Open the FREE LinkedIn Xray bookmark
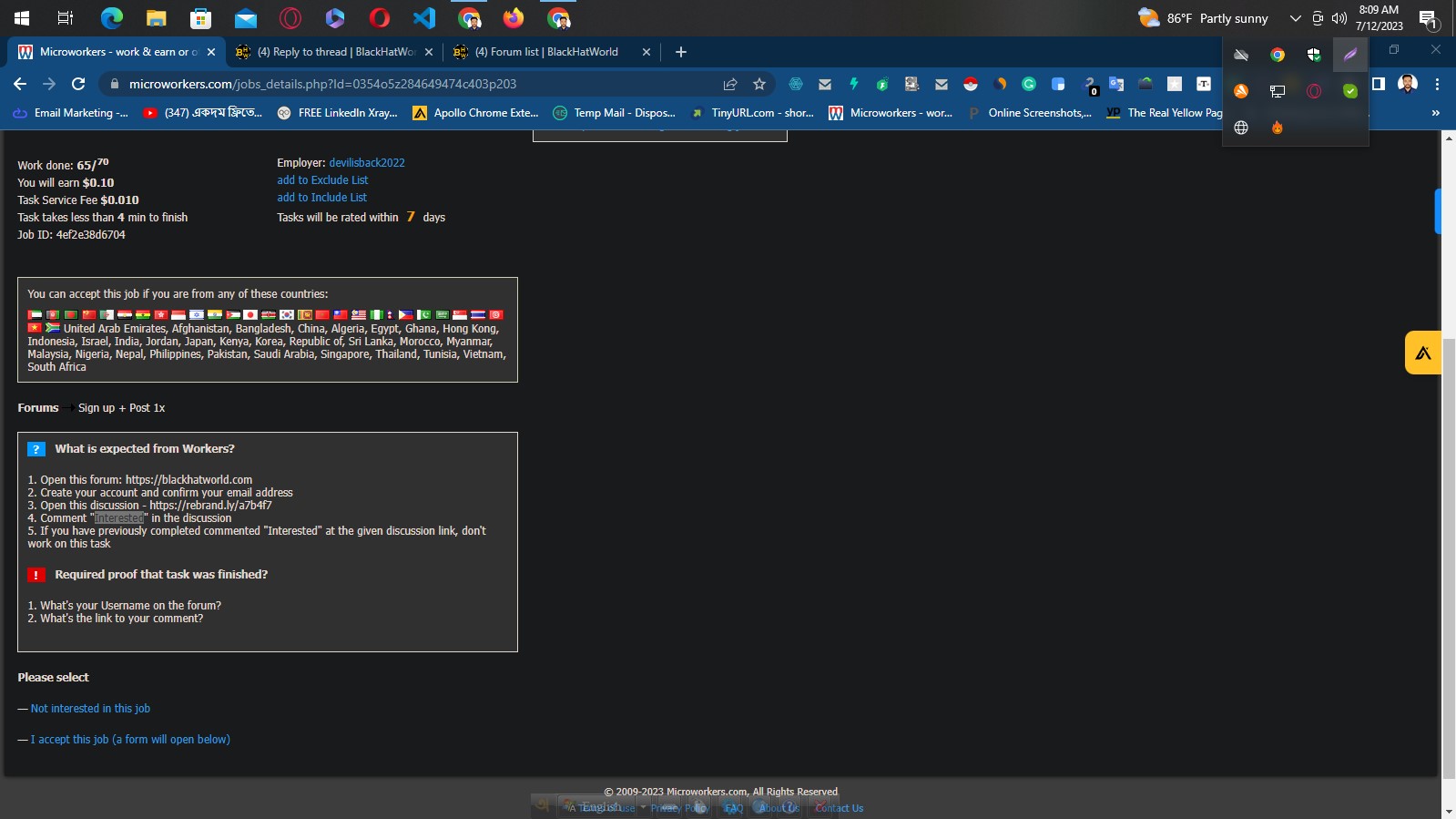1456x819 pixels. pyautogui.click(x=338, y=113)
